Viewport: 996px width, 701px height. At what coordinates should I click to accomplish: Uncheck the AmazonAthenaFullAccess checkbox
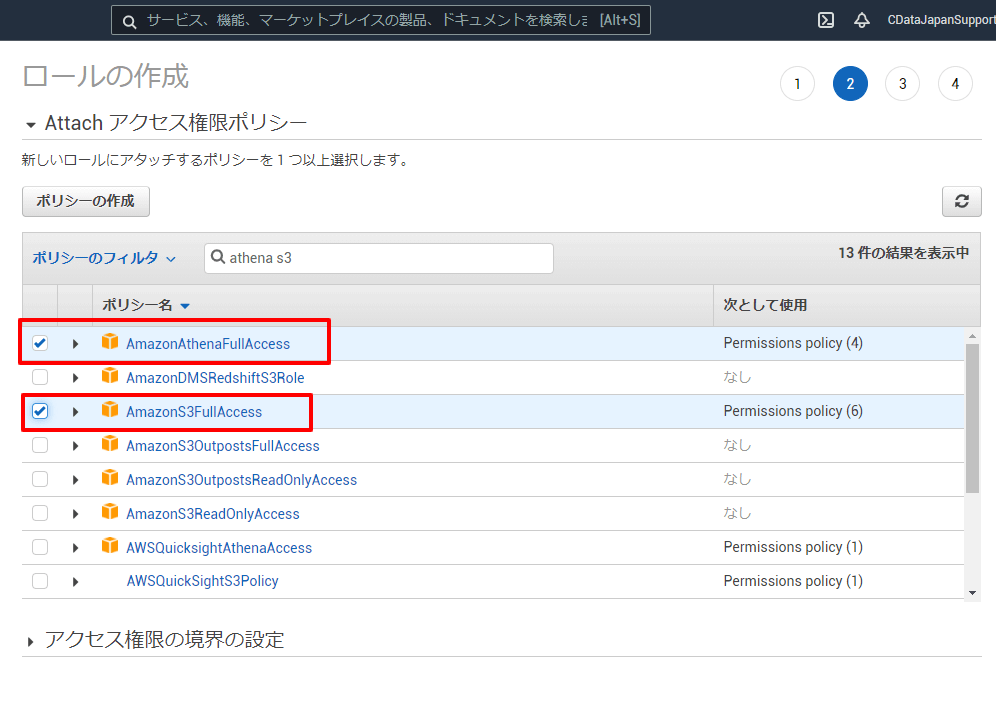coord(40,344)
